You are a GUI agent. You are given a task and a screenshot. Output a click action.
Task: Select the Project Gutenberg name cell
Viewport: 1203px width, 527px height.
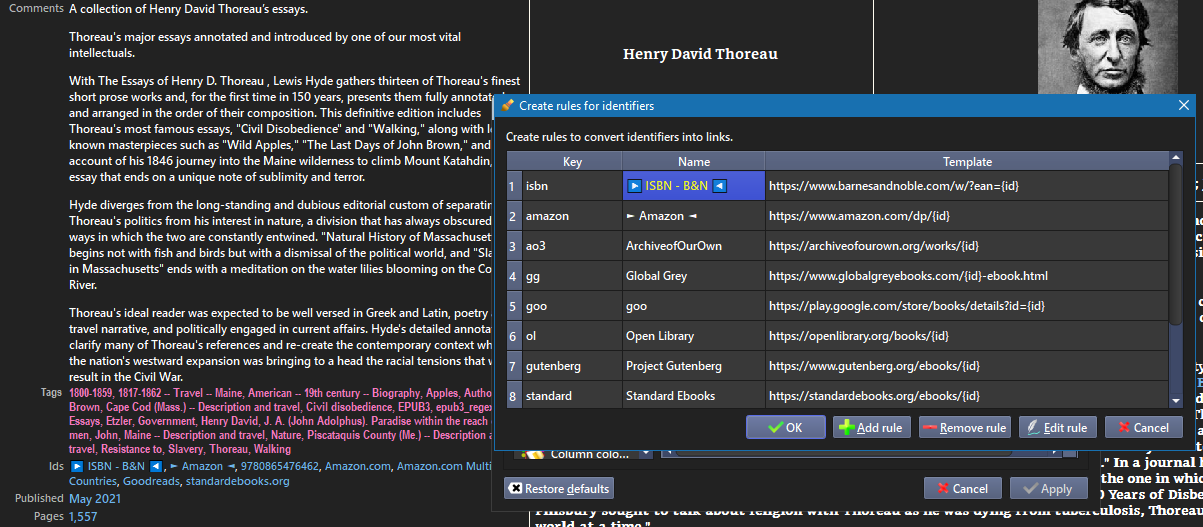tap(693, 366)
